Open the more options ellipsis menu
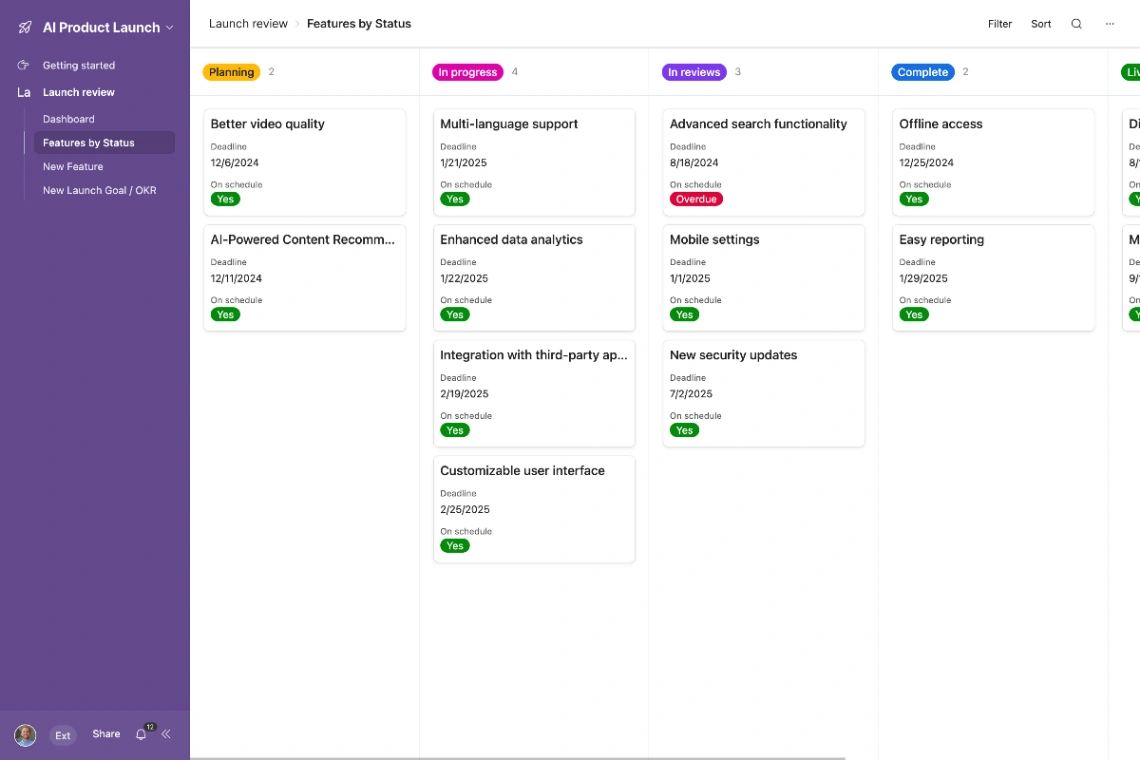 click(x=1109, y=23)
